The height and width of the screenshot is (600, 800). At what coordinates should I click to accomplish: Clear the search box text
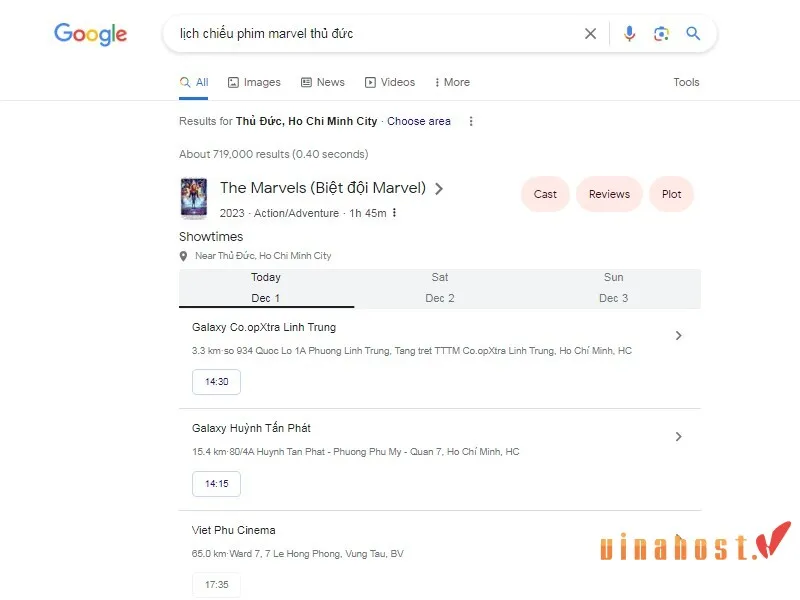(x=590, y=34)
